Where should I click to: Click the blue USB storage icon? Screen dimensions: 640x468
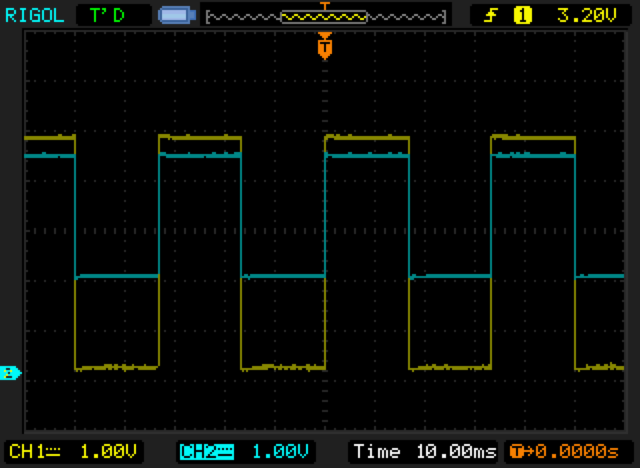[x=177, y=16]
